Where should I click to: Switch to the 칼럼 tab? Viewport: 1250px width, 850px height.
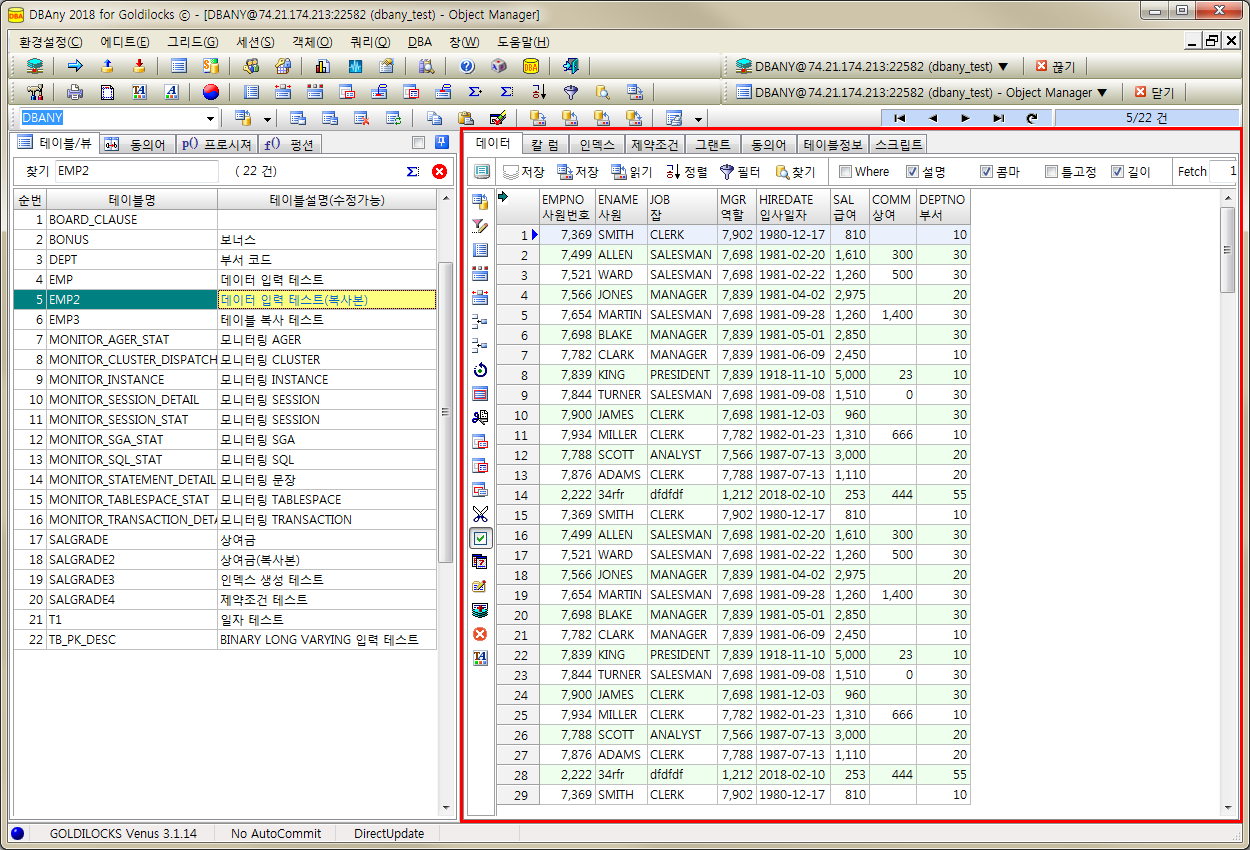[545, 144]
